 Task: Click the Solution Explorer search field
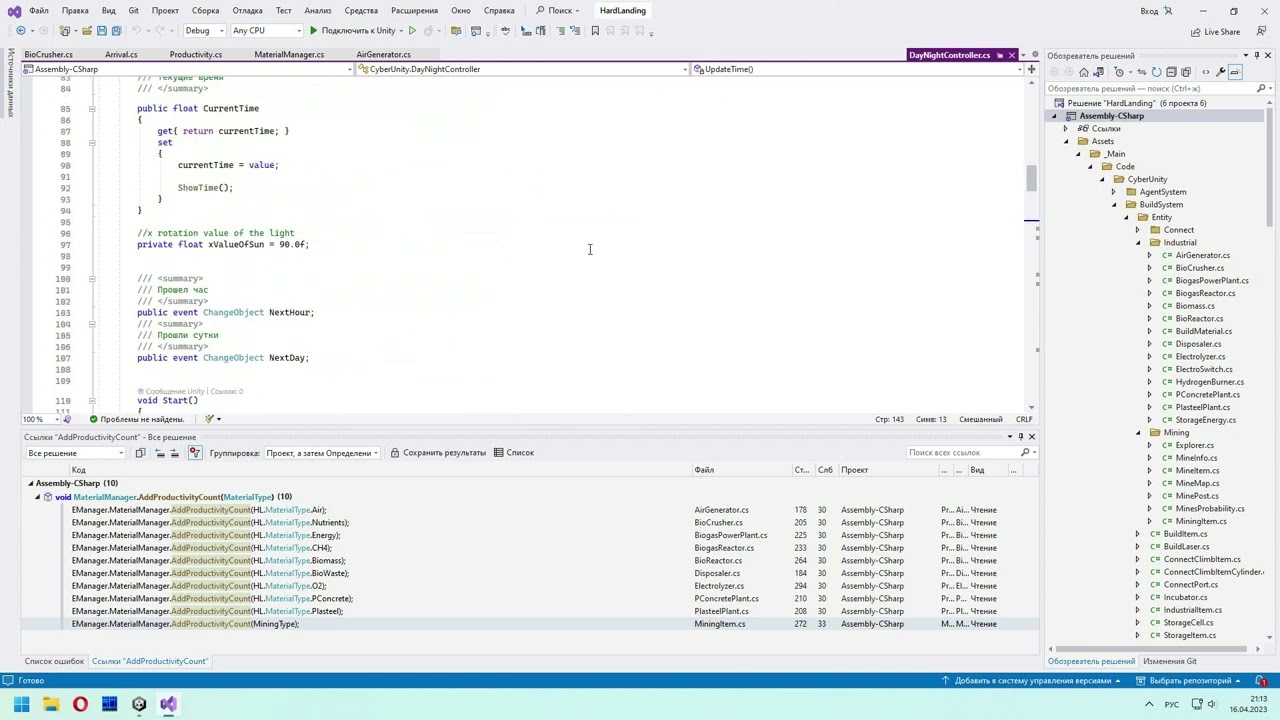point(1160,88)
